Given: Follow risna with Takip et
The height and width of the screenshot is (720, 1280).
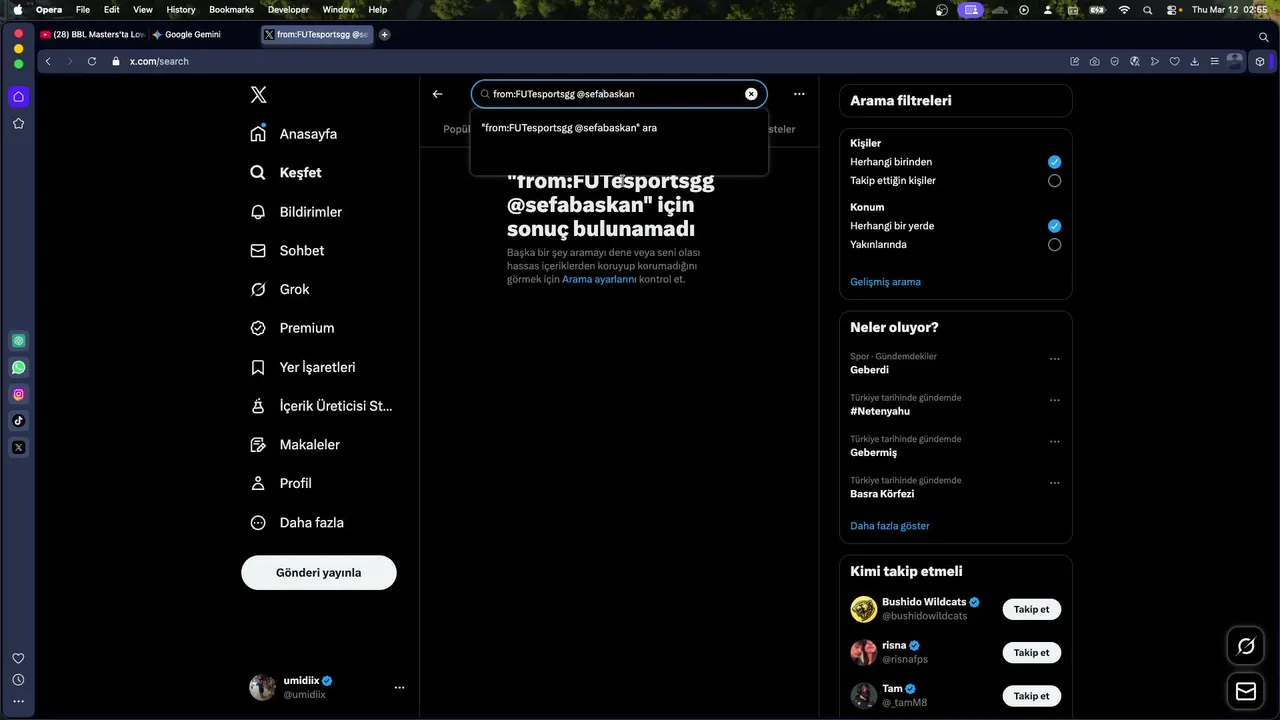Looking at the screenshot, I should tap(1031, 652).
